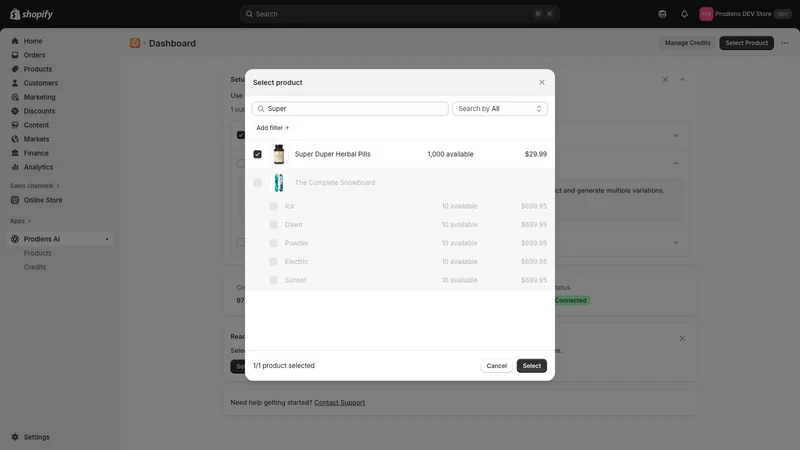Click the Select Product header button
This screenshot has height=450, width=800.
[x=746, y=43]
